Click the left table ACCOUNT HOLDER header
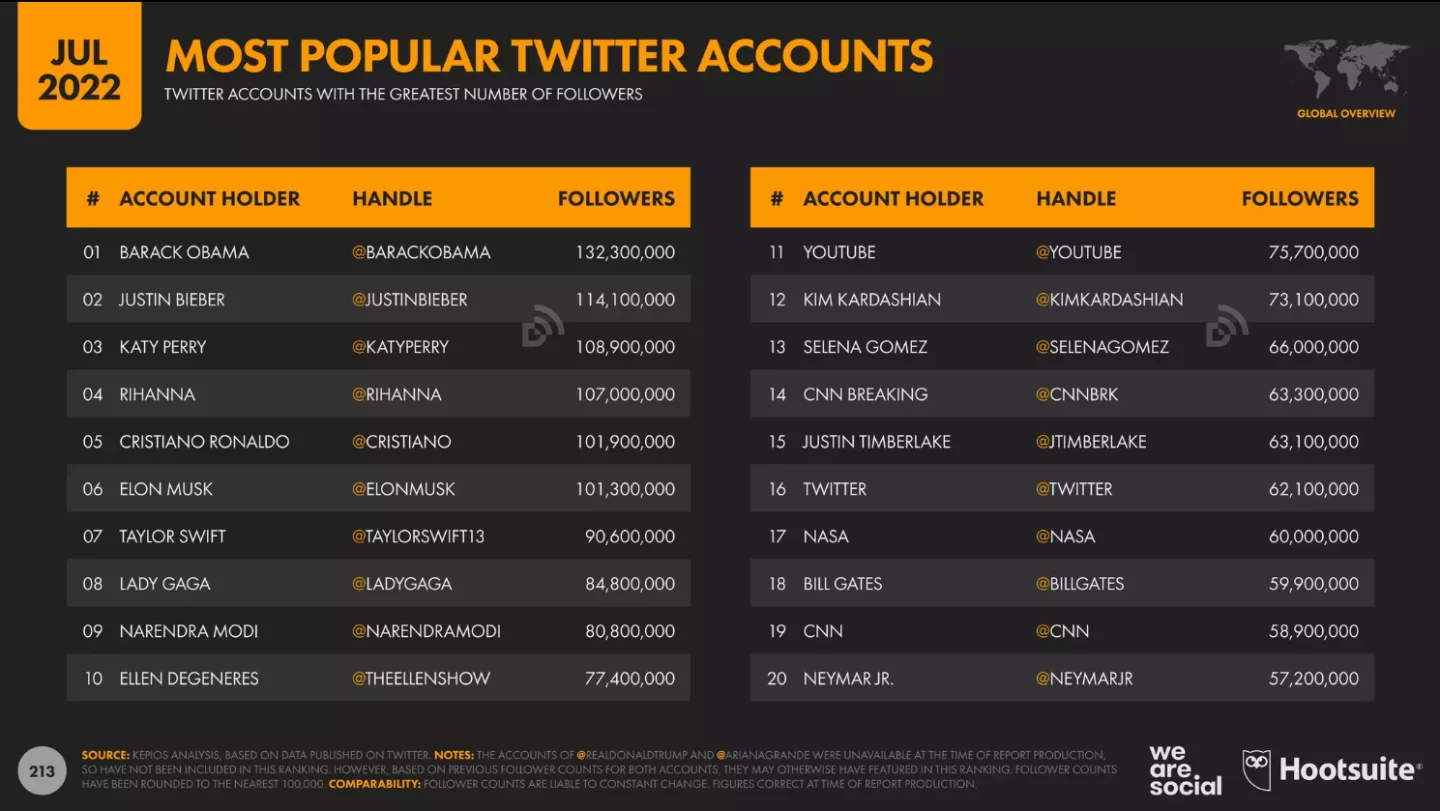The height and width of the screenshot is (811, 1440). (209, 198)
